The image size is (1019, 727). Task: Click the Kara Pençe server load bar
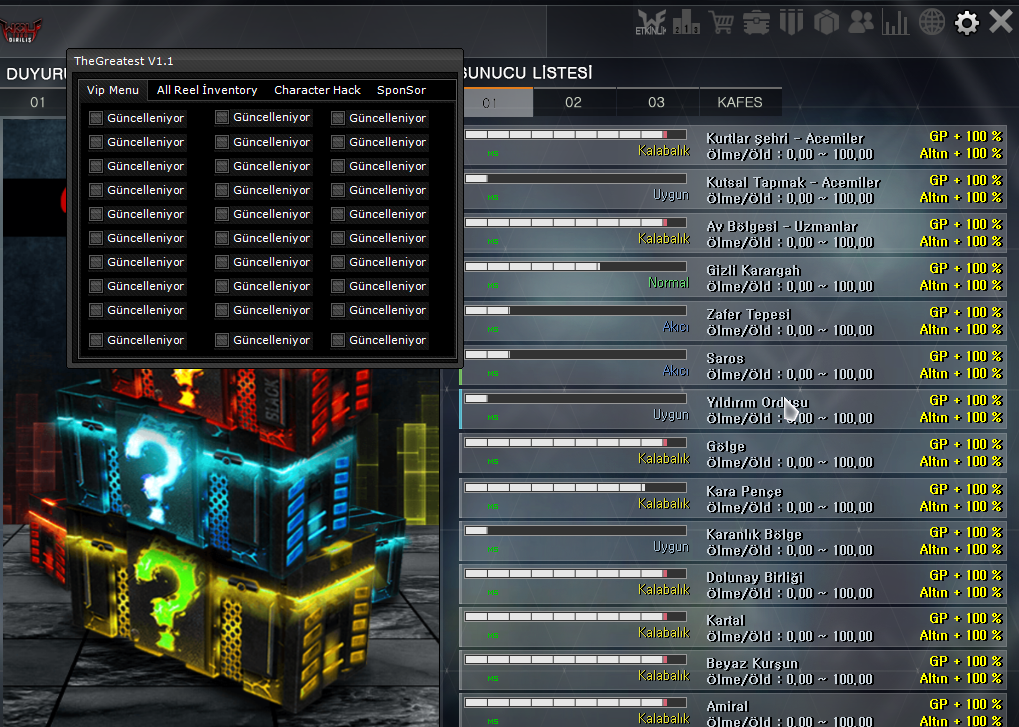[576, 487]
